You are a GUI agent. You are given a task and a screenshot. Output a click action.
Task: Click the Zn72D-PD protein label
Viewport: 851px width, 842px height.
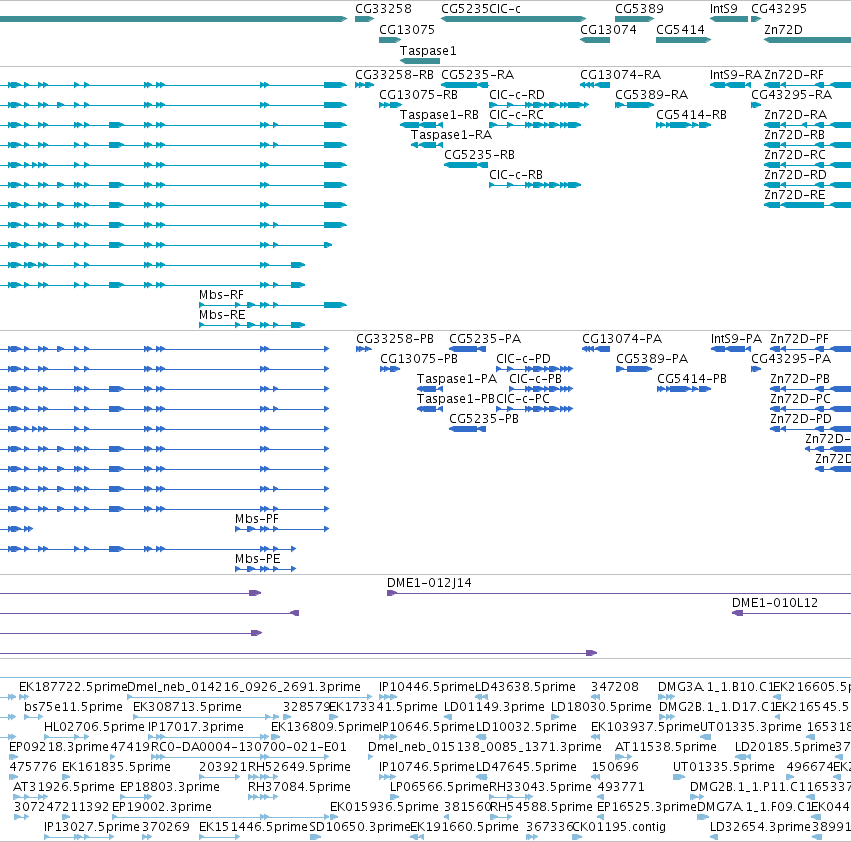click(x=801, y=419)
